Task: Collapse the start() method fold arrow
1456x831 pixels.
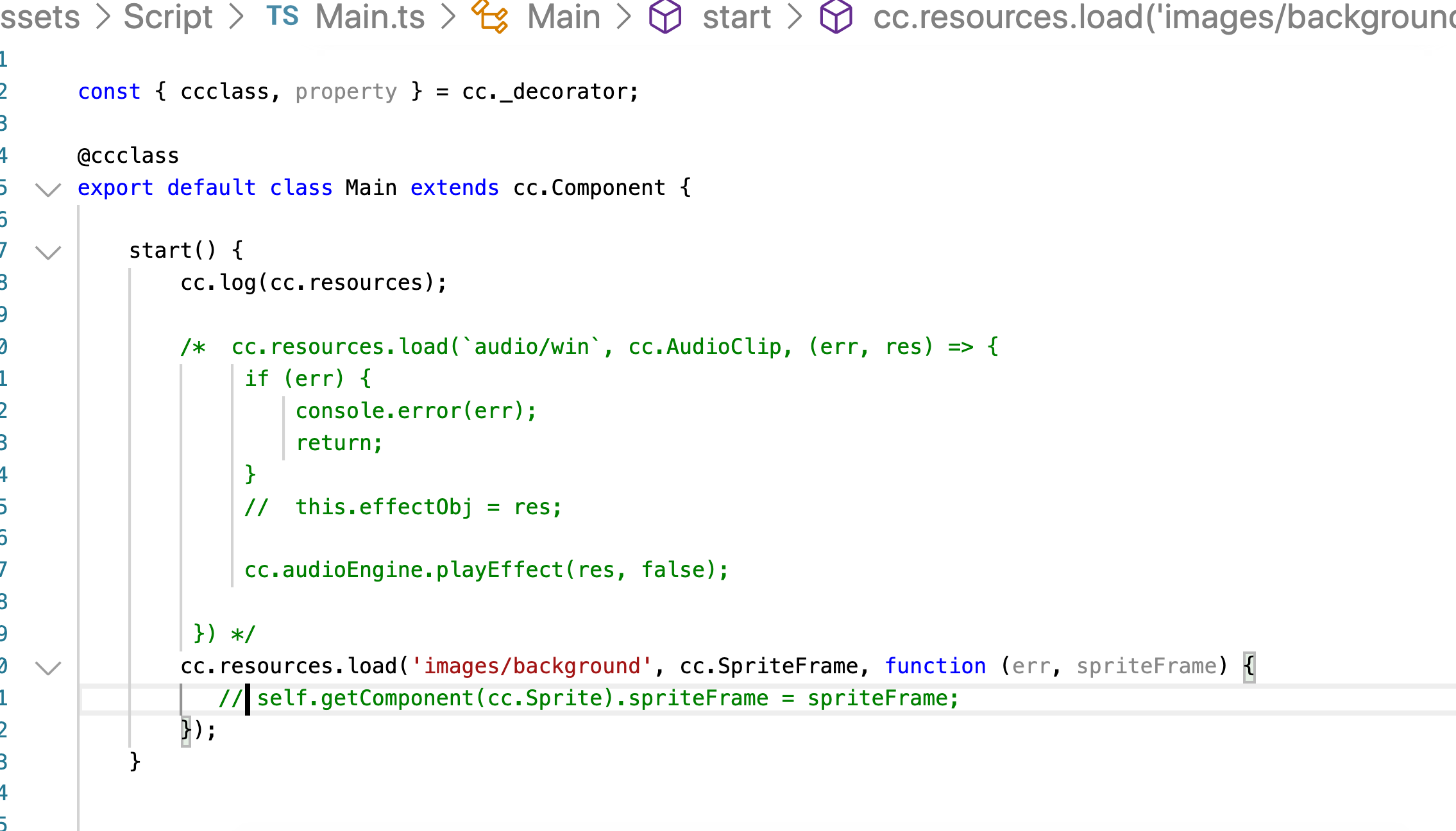Action: click(48, 252)
